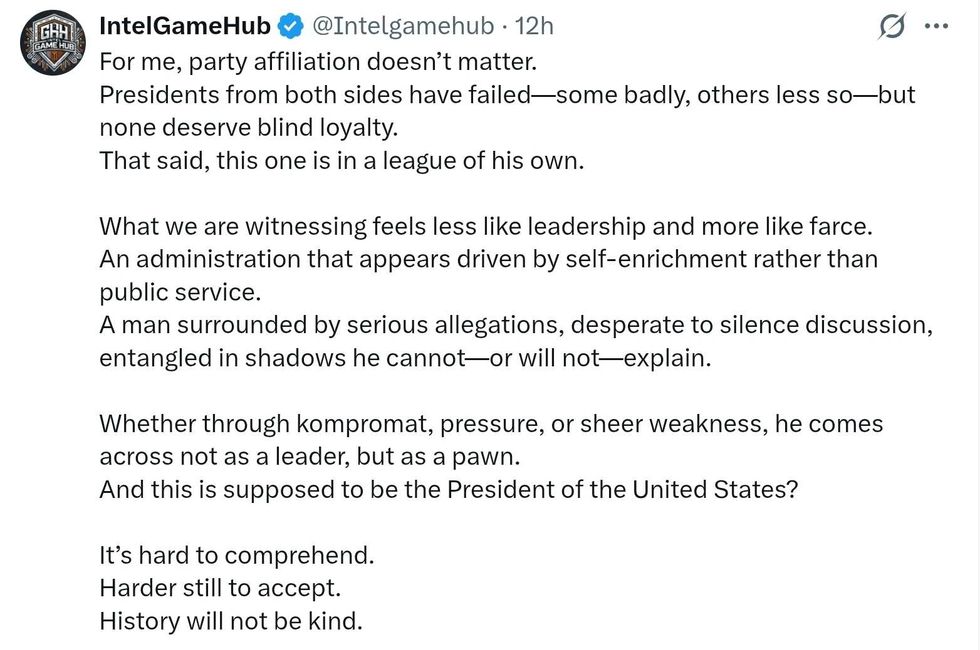Click the line 'entangled in shadows he cannot'
Image resolution: width=980 pixels, height=650 pixels.
click(405, 357)
